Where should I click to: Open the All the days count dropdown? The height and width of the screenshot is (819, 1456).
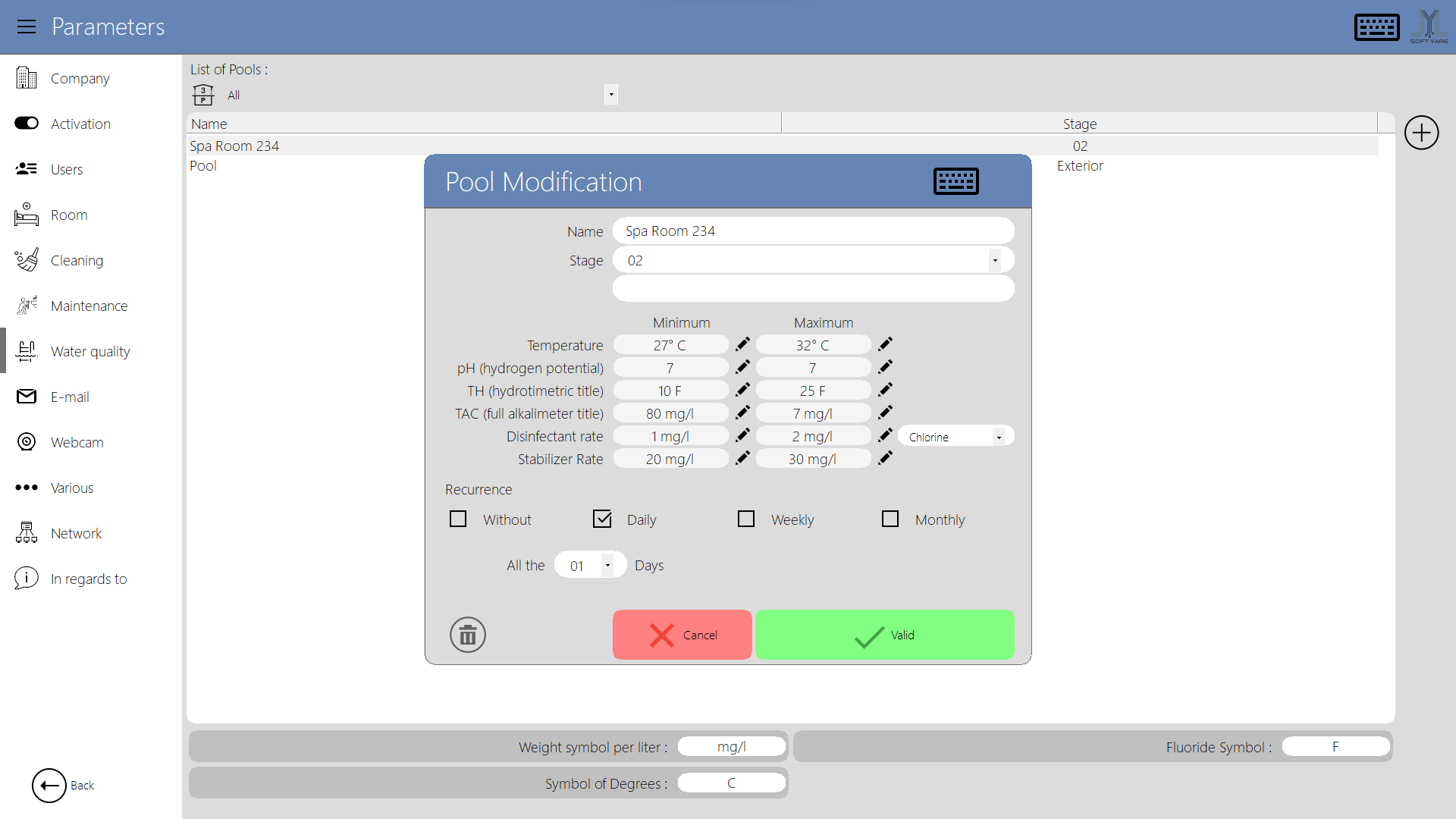(x=607, y=565)
